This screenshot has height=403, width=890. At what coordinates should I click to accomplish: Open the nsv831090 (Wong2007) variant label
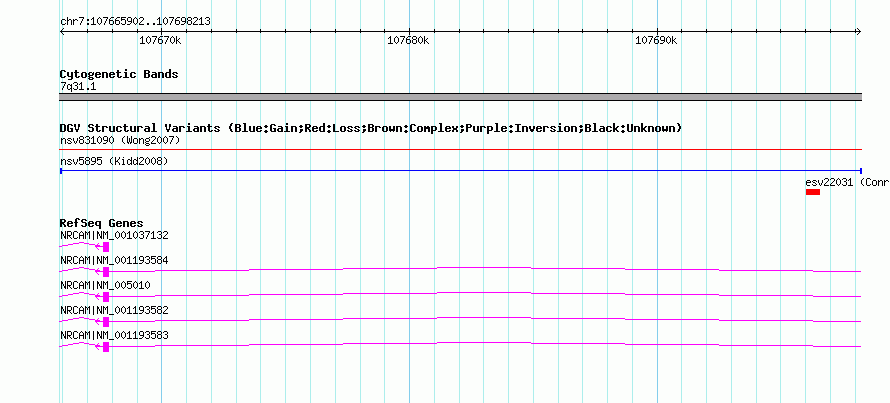120,140
